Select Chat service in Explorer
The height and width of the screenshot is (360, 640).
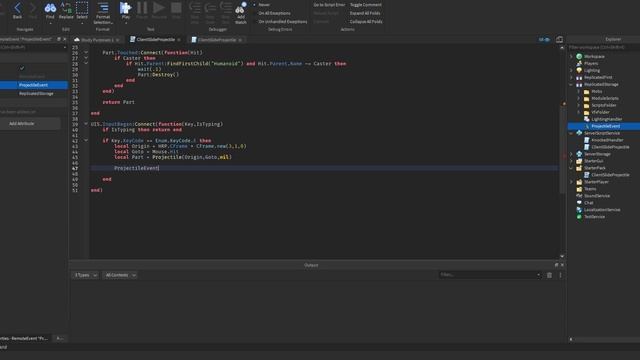pyautogui.click(x=588, y=202)
